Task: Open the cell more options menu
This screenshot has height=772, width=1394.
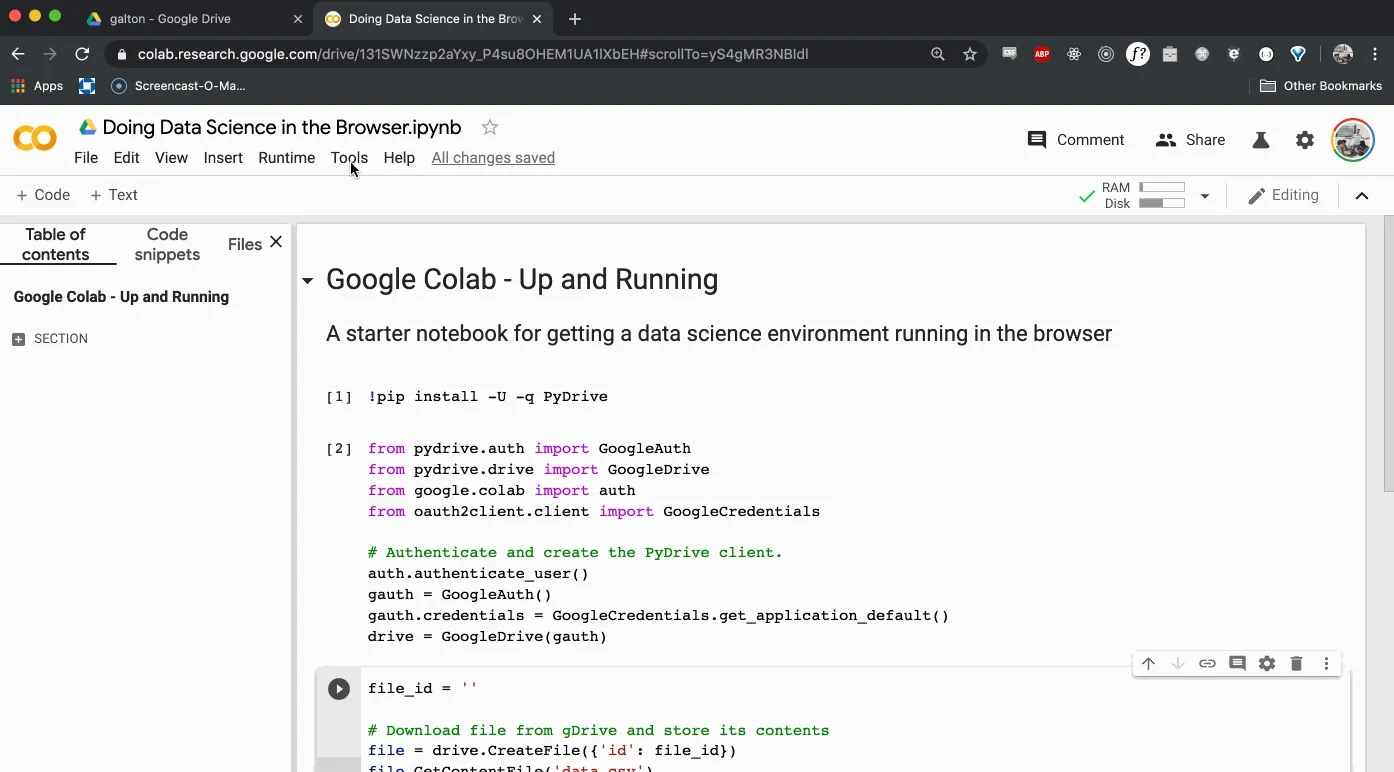Action: (x=1326, y=664)
